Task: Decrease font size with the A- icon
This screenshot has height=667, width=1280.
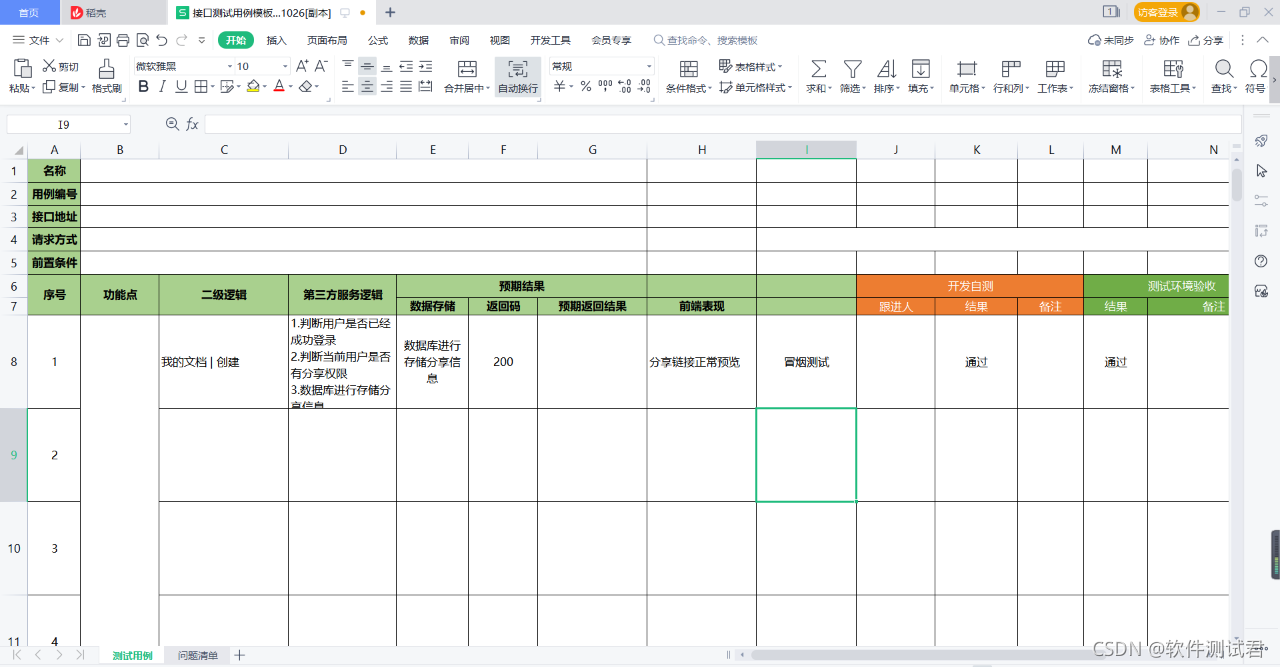Action: [321, 66]
